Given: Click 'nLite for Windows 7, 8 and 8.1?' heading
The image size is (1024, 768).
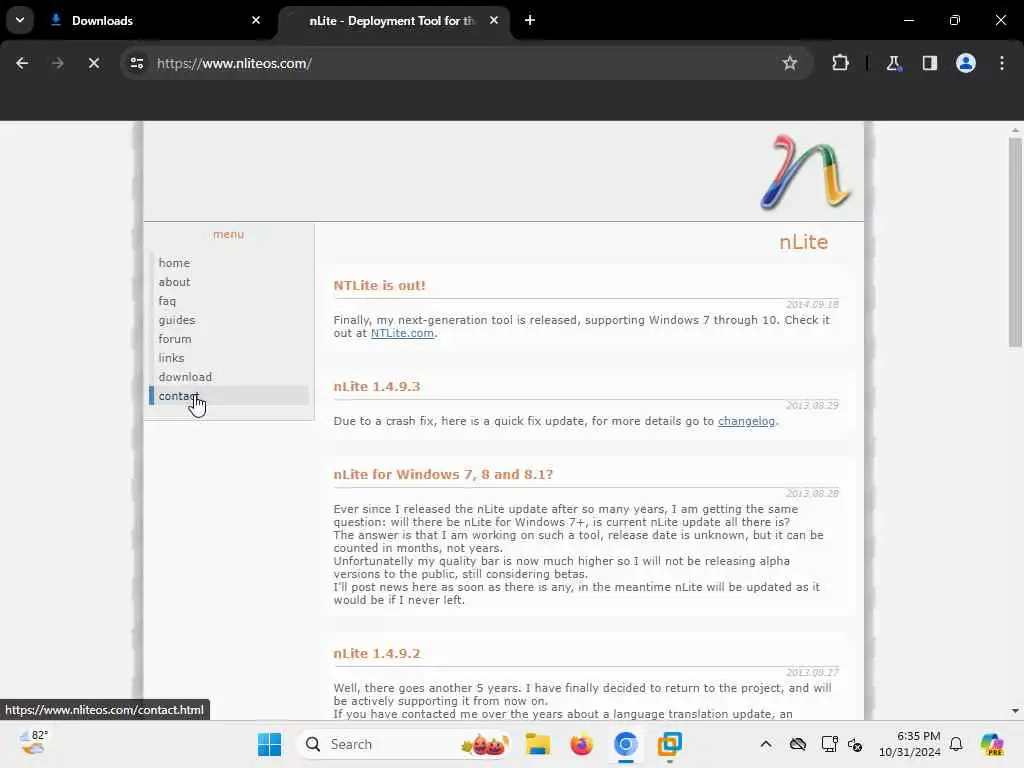Looking at the screenshot, I should click(x=443, y=475).
